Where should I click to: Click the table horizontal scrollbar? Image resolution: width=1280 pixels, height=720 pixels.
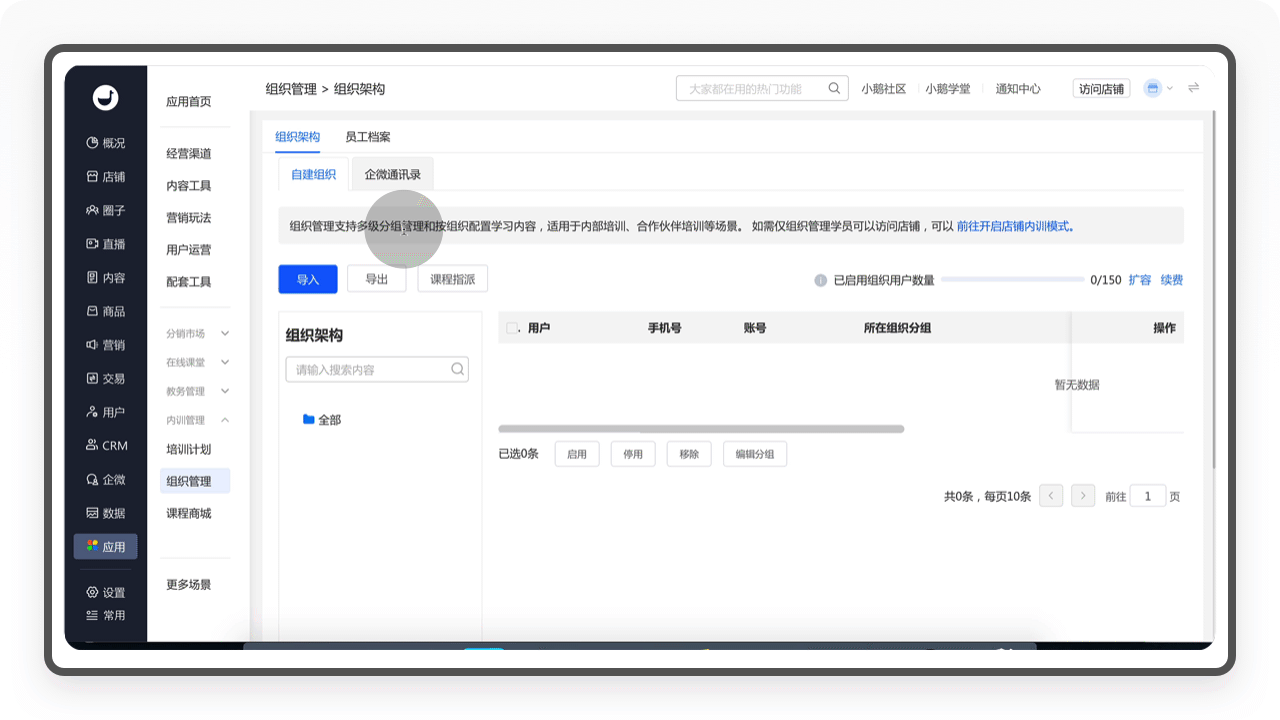click(701, 429)
